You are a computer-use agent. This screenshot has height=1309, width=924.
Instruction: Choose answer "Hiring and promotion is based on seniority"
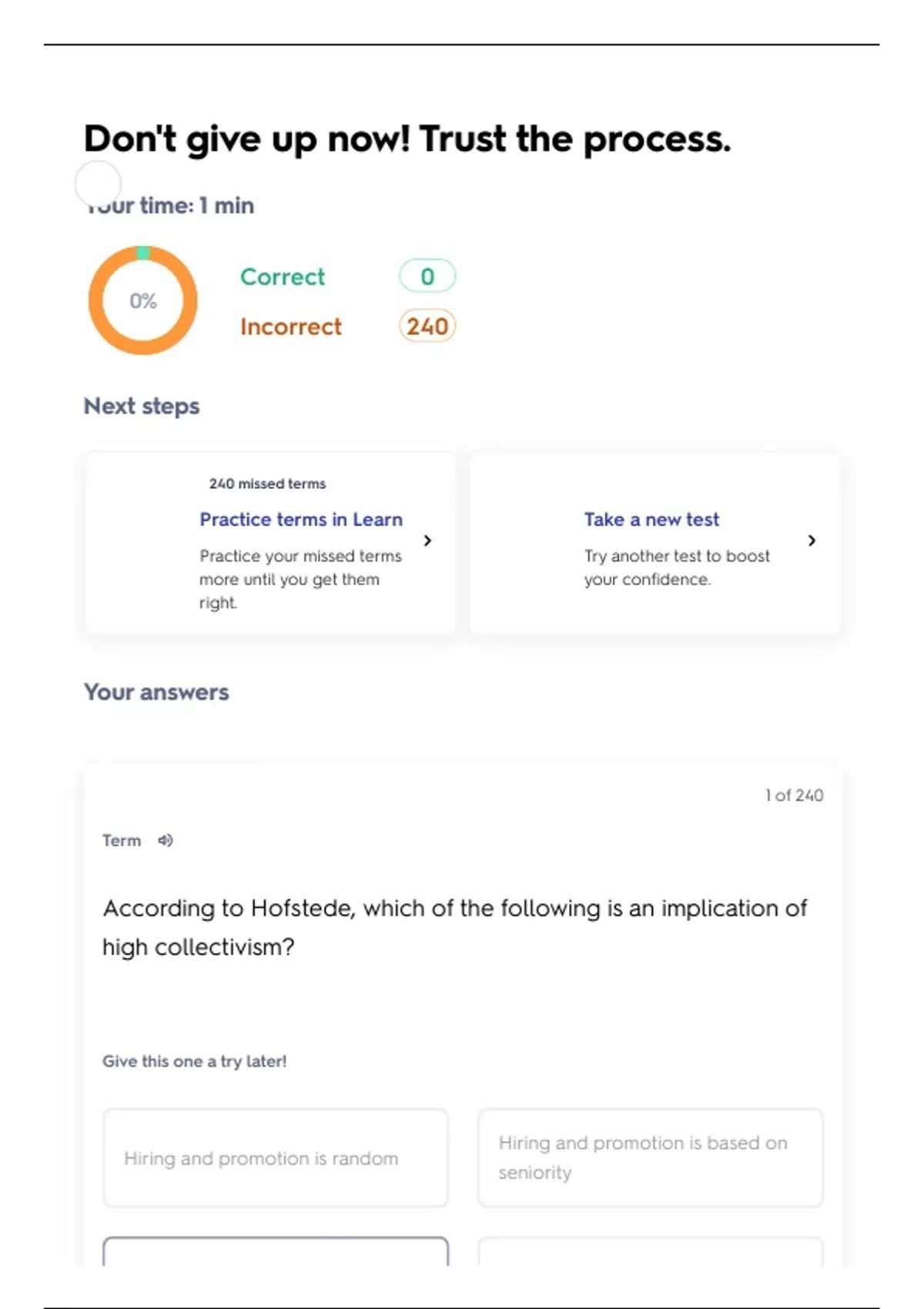[x=650, y=1158]
